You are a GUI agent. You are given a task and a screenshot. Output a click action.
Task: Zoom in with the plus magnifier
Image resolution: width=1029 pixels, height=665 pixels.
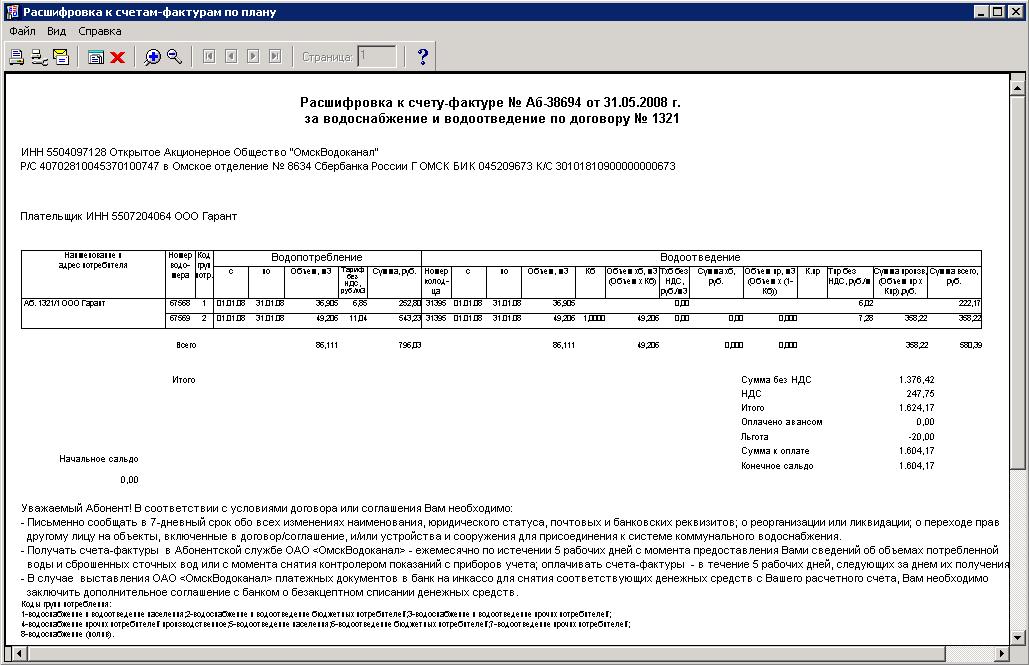(153, 57)
